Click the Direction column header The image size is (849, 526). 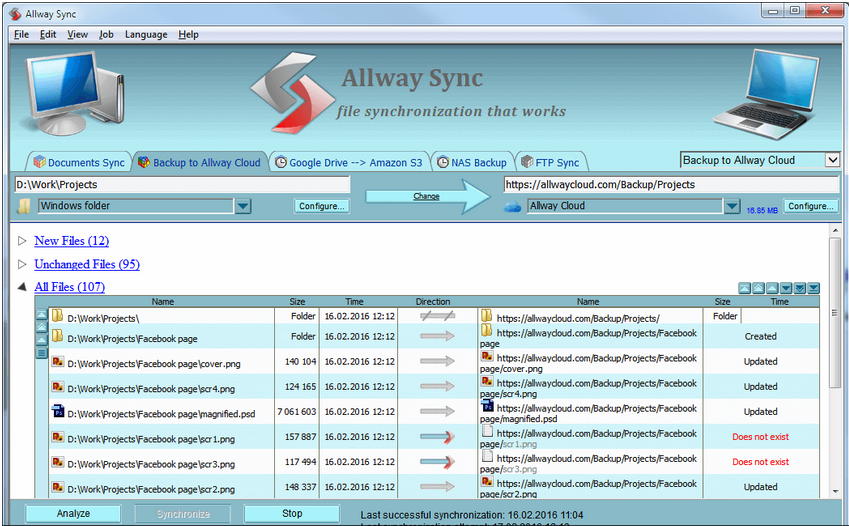click(x=433, y=302)
